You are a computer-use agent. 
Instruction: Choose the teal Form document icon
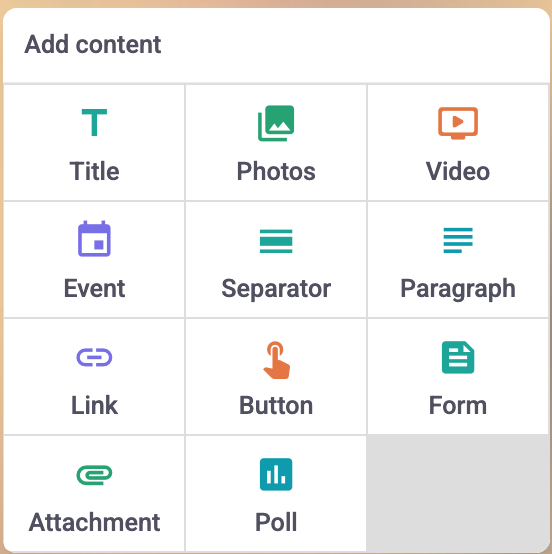[x=458, y=357]
